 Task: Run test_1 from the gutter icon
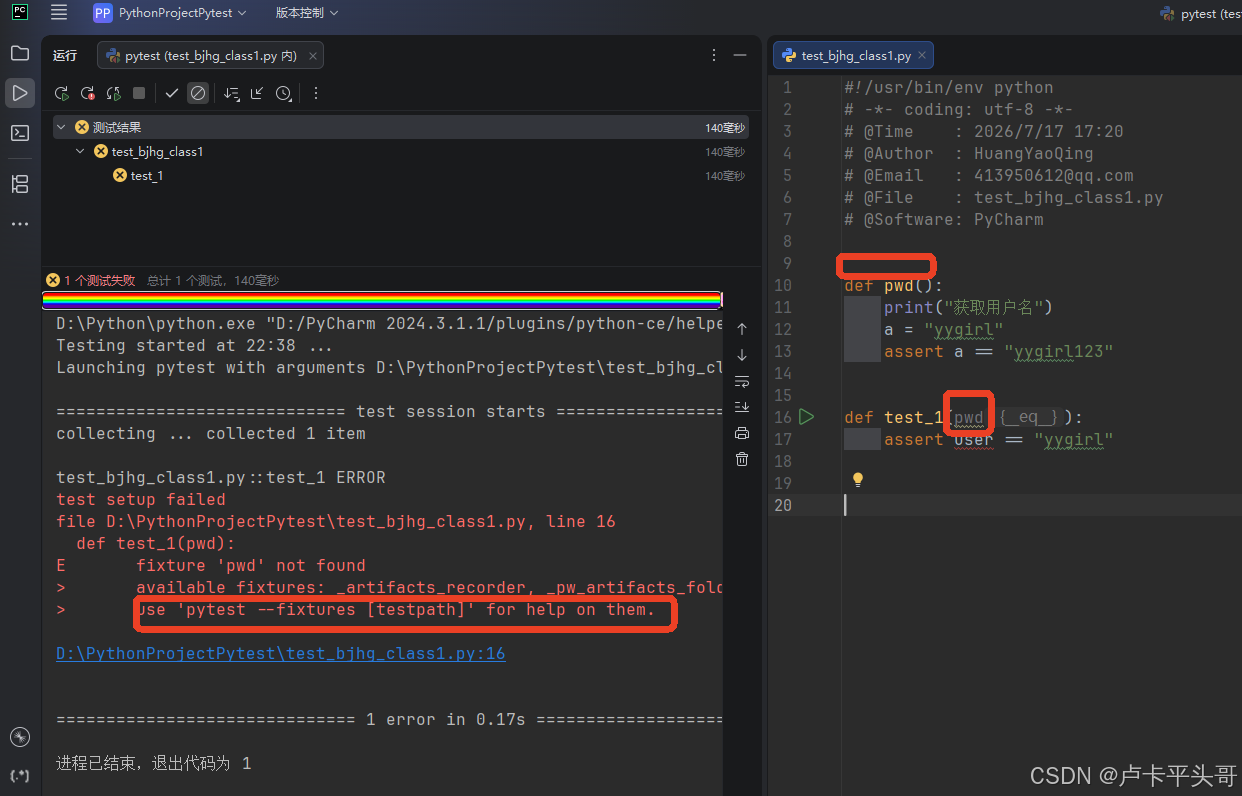(x=808, y=417)
